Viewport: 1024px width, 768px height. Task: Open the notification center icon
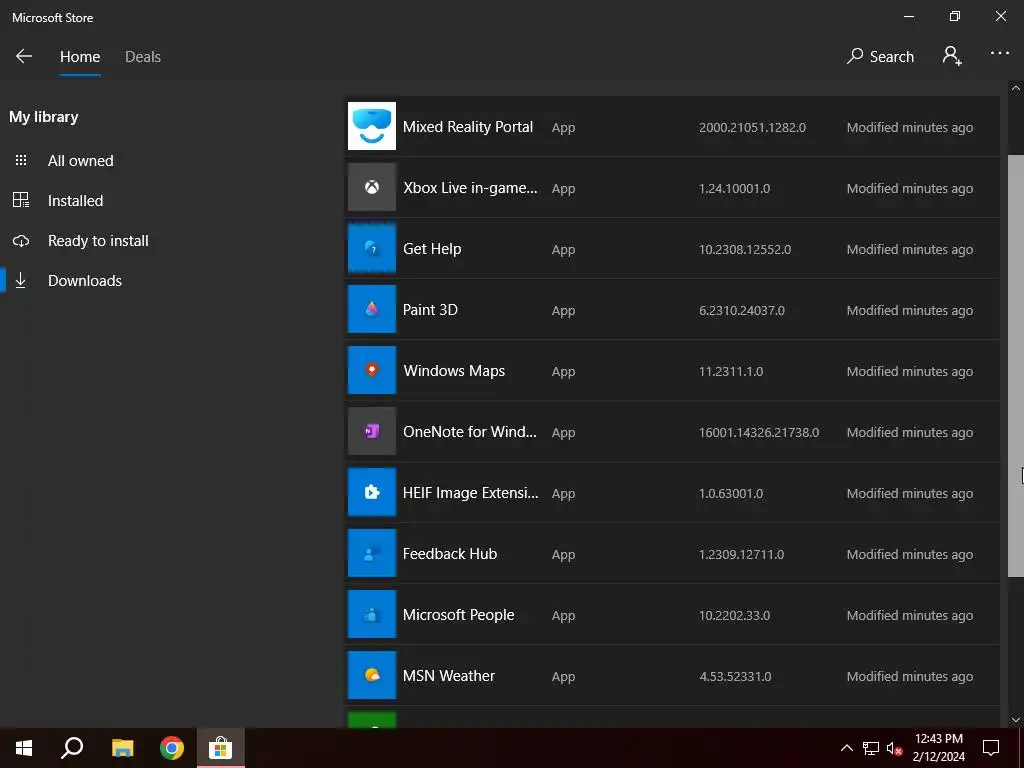(x=991, y=748)
